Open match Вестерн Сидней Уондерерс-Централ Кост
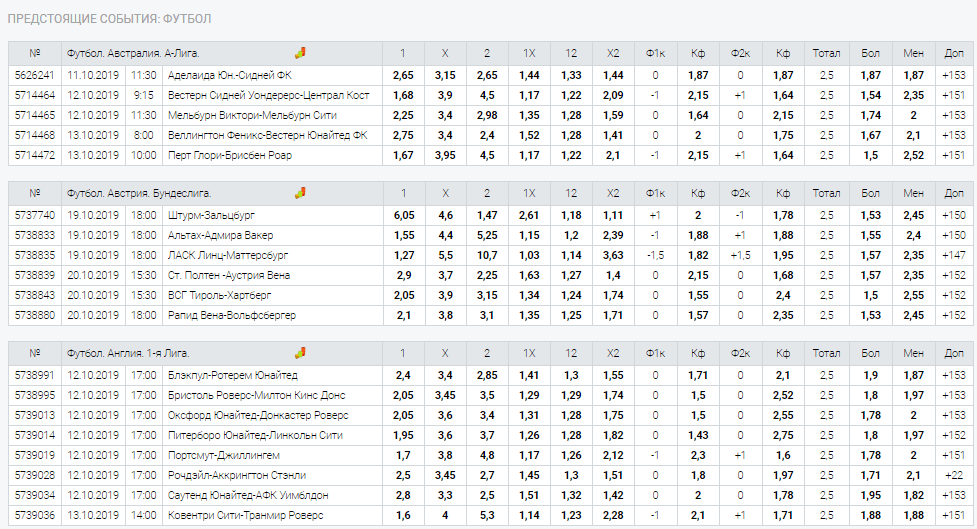This screenshot has width=977, height=529. (269, 95)
